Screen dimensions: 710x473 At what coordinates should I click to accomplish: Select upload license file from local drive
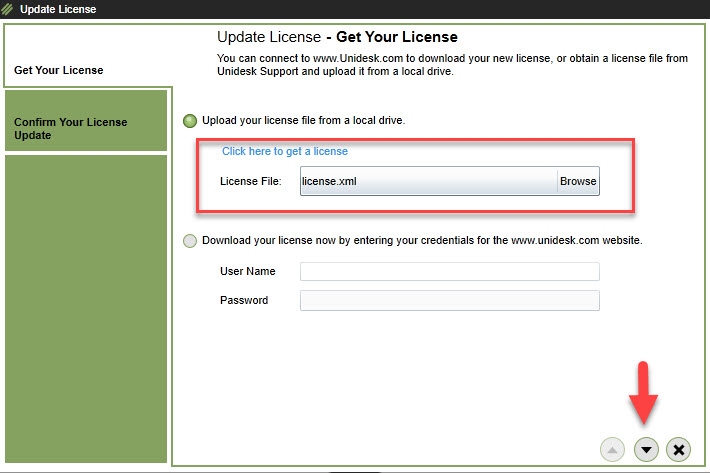[190, 121]
